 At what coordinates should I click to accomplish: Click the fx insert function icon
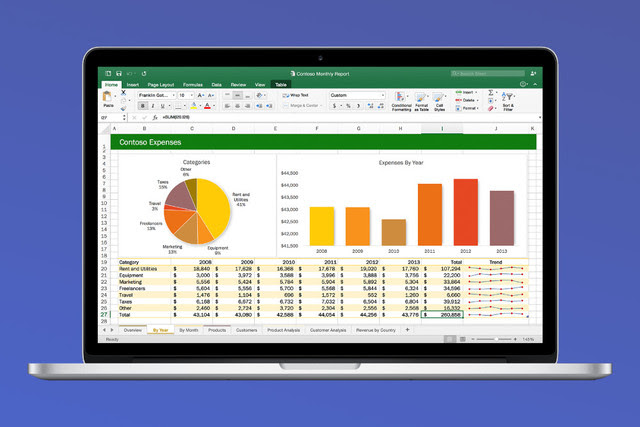point(155,118)
